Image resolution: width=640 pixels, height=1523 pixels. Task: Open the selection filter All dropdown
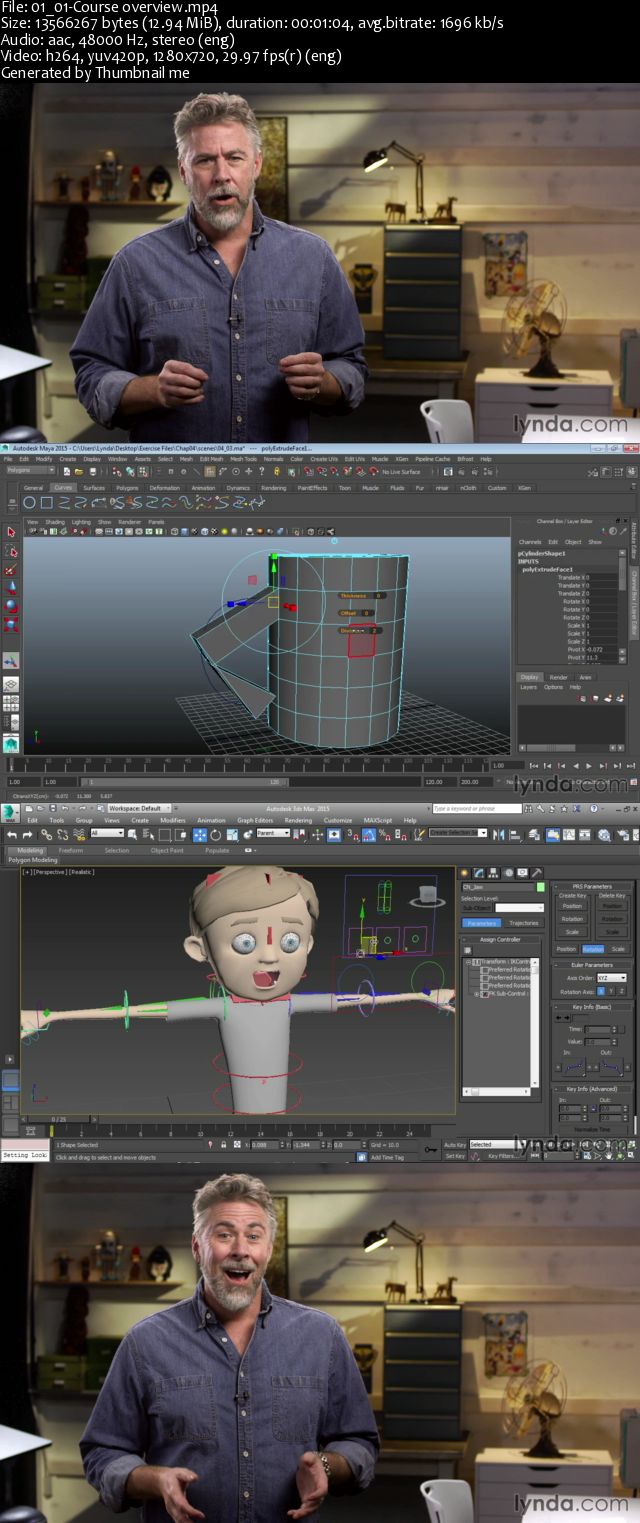pos(107,832)
